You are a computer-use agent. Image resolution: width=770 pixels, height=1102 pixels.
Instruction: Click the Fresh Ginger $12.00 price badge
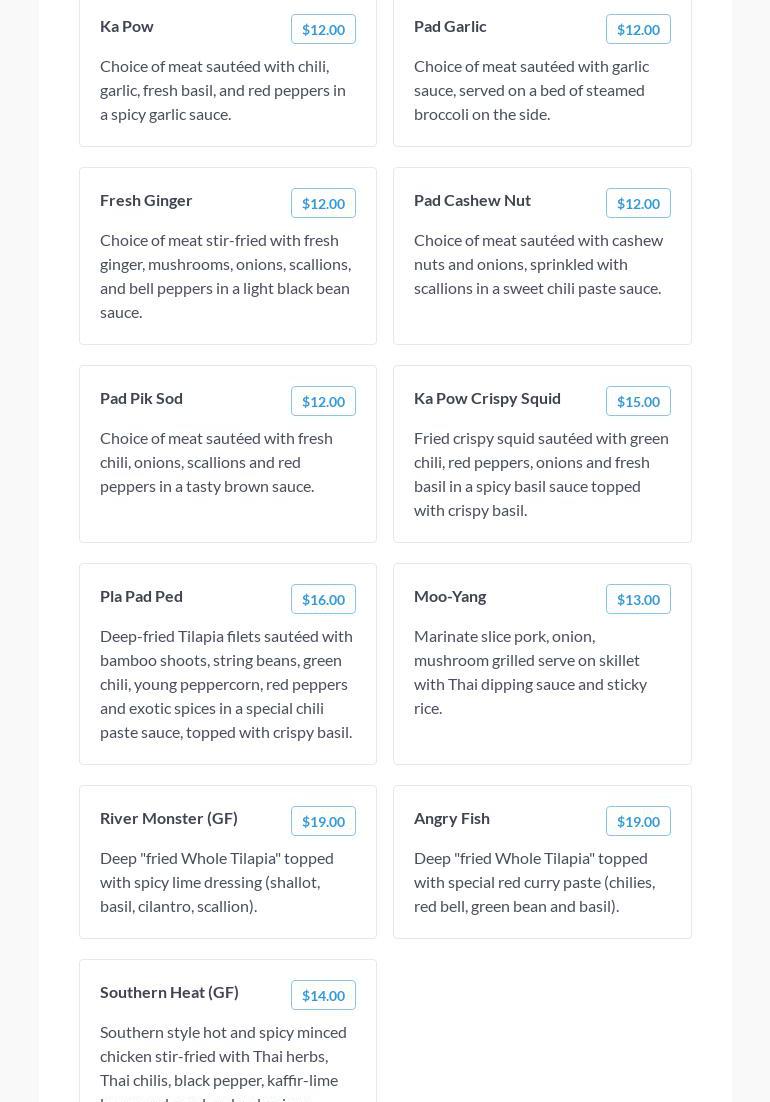[x=323, y=204]
